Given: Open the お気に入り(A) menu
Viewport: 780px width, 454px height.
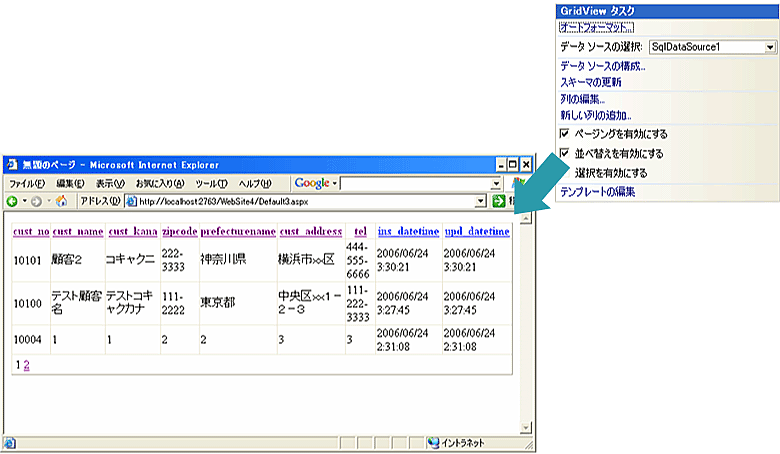Looking at the screenshot, I should (x=159, y=183).
